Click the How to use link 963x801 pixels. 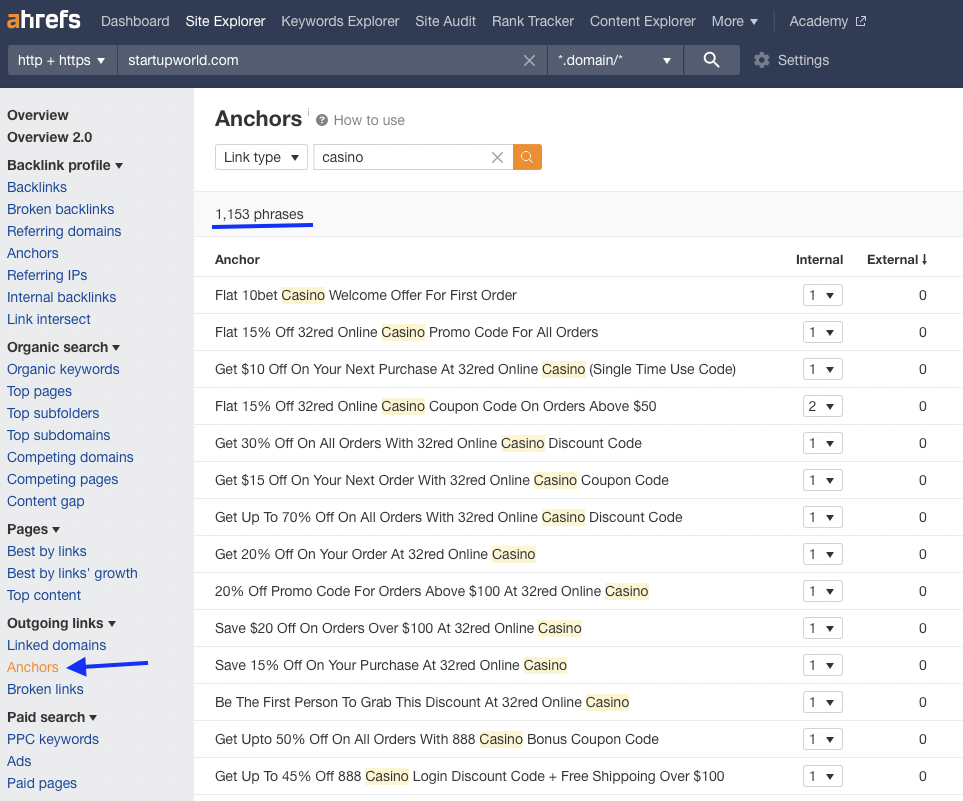(368, 120)
